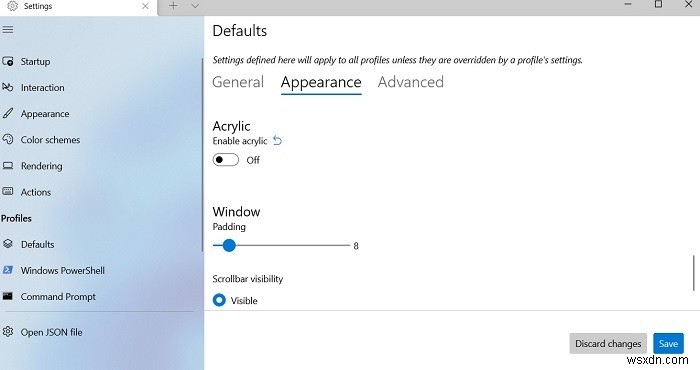Viewport: 700px width, 370px height.
Task: Click the Padding slider track
Action: coord(281,245)
